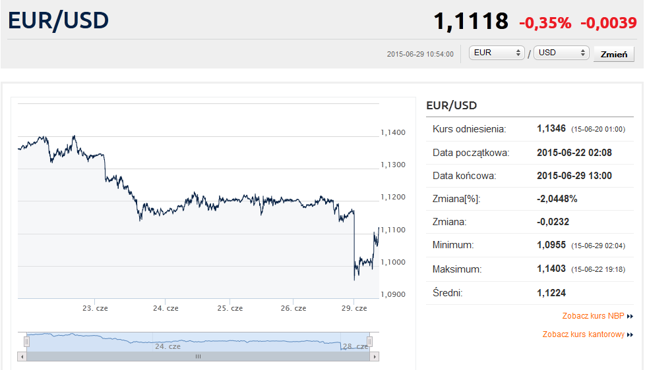The height and width of the screenshot is (370, 645).
Task: Click the navigator scrollbar left arrow
Action: (x=22, y=356)
